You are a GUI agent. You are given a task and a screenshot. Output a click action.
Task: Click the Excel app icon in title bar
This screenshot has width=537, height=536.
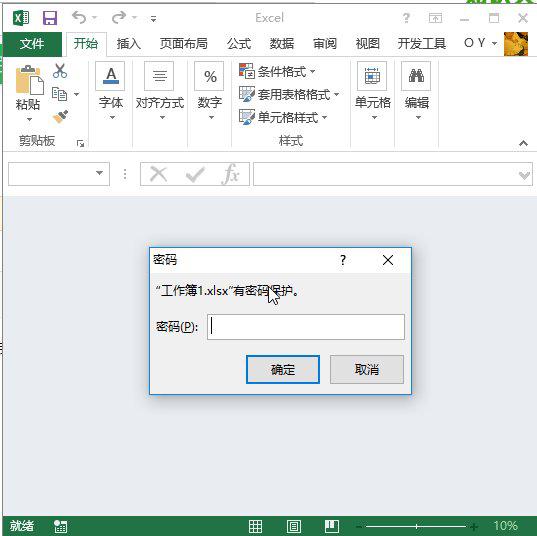coord(21,17)
